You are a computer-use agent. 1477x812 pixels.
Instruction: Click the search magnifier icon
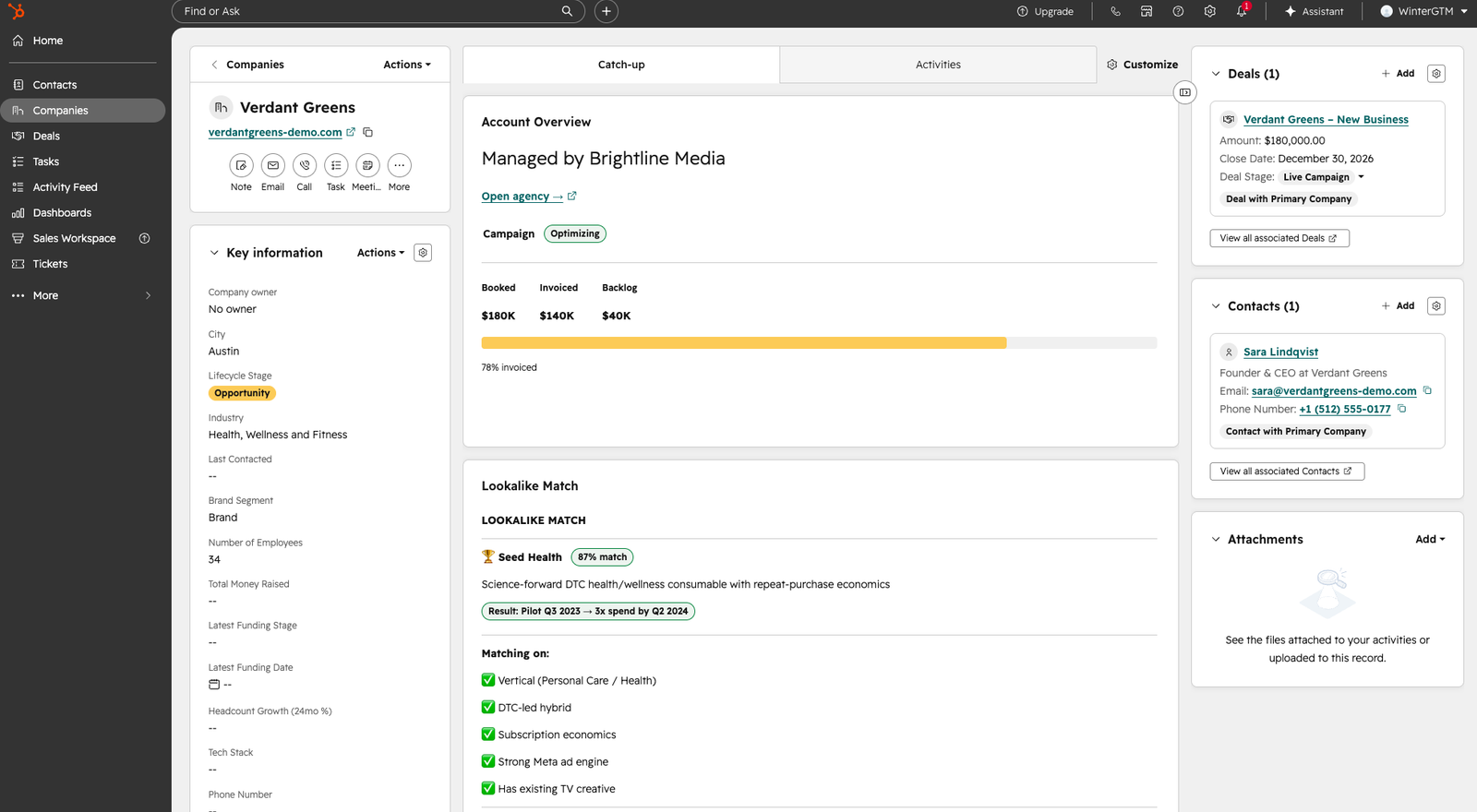(x=567, y=11)
